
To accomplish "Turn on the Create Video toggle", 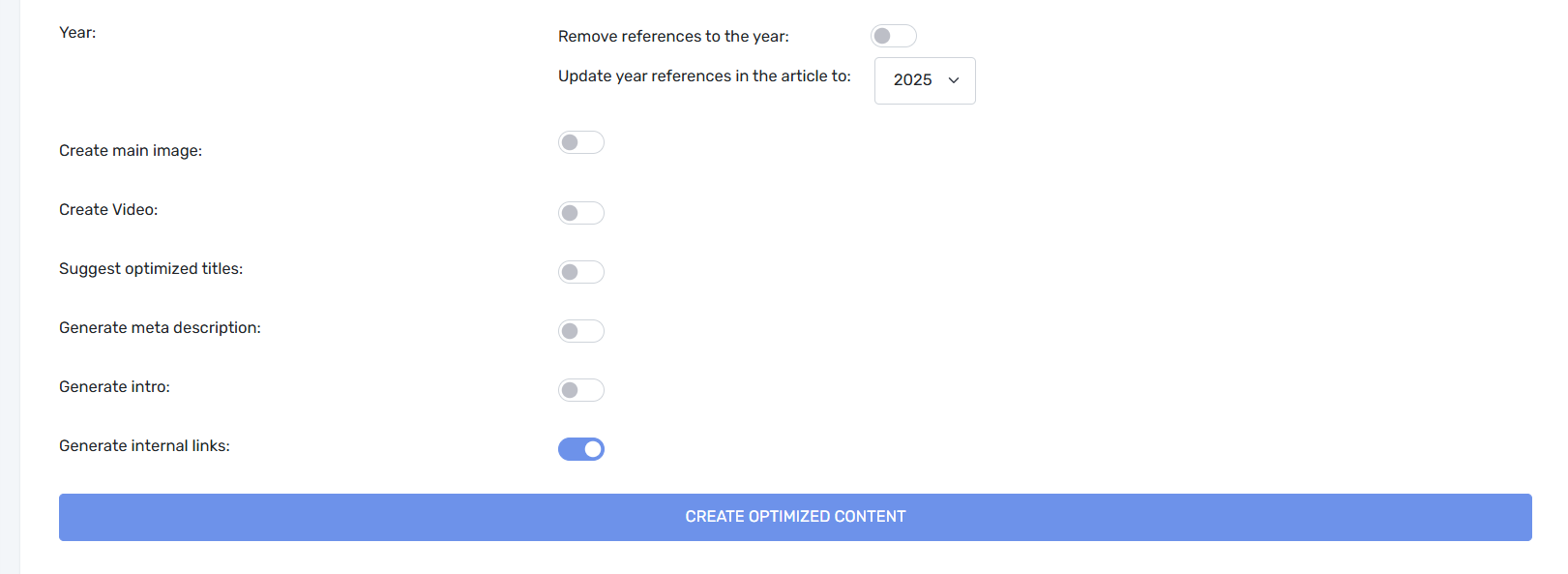I will click(581, 213).
